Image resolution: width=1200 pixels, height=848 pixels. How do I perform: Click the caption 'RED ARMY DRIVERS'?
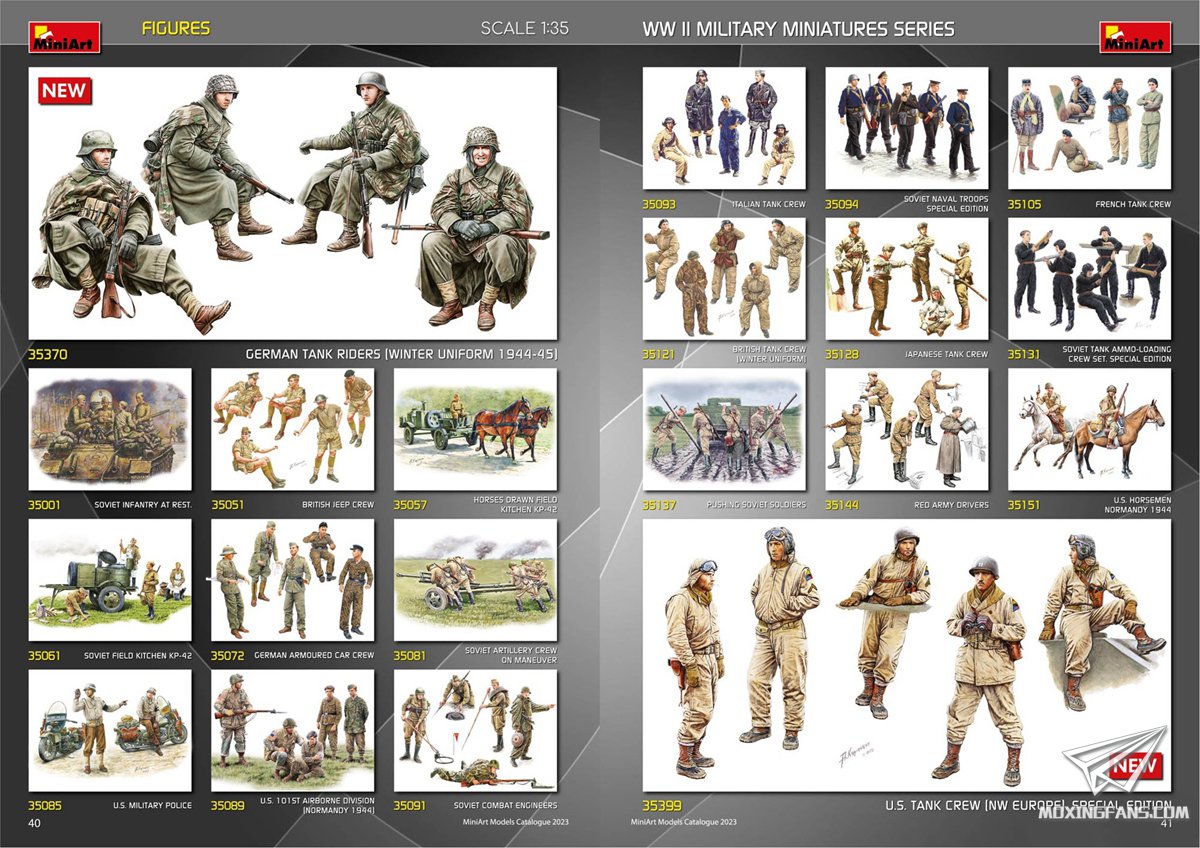pyautogui.click(x=949, y=505)
